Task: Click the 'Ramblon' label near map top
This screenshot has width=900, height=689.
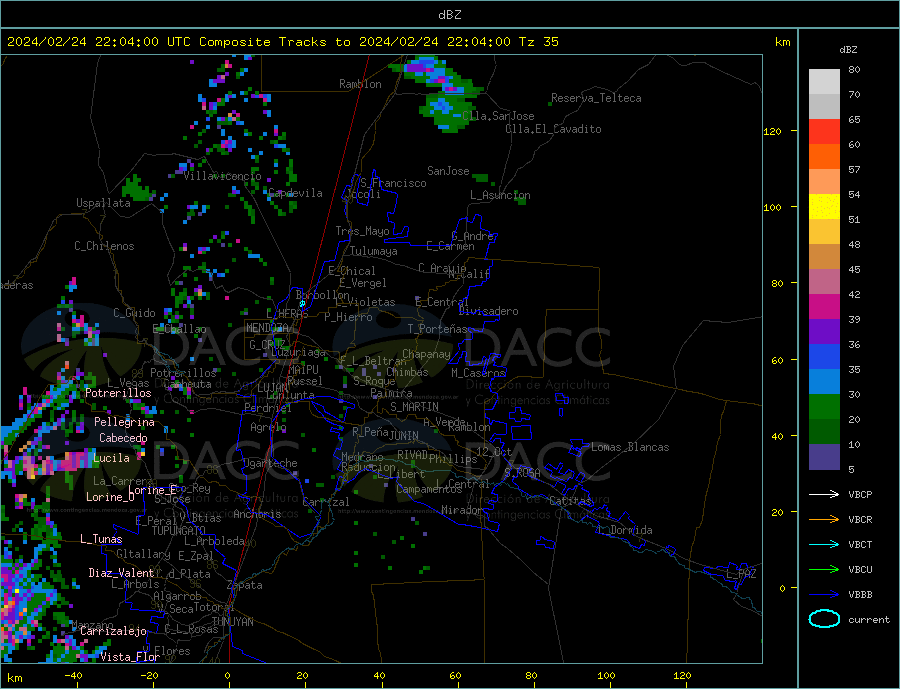Action: (360, 84)
